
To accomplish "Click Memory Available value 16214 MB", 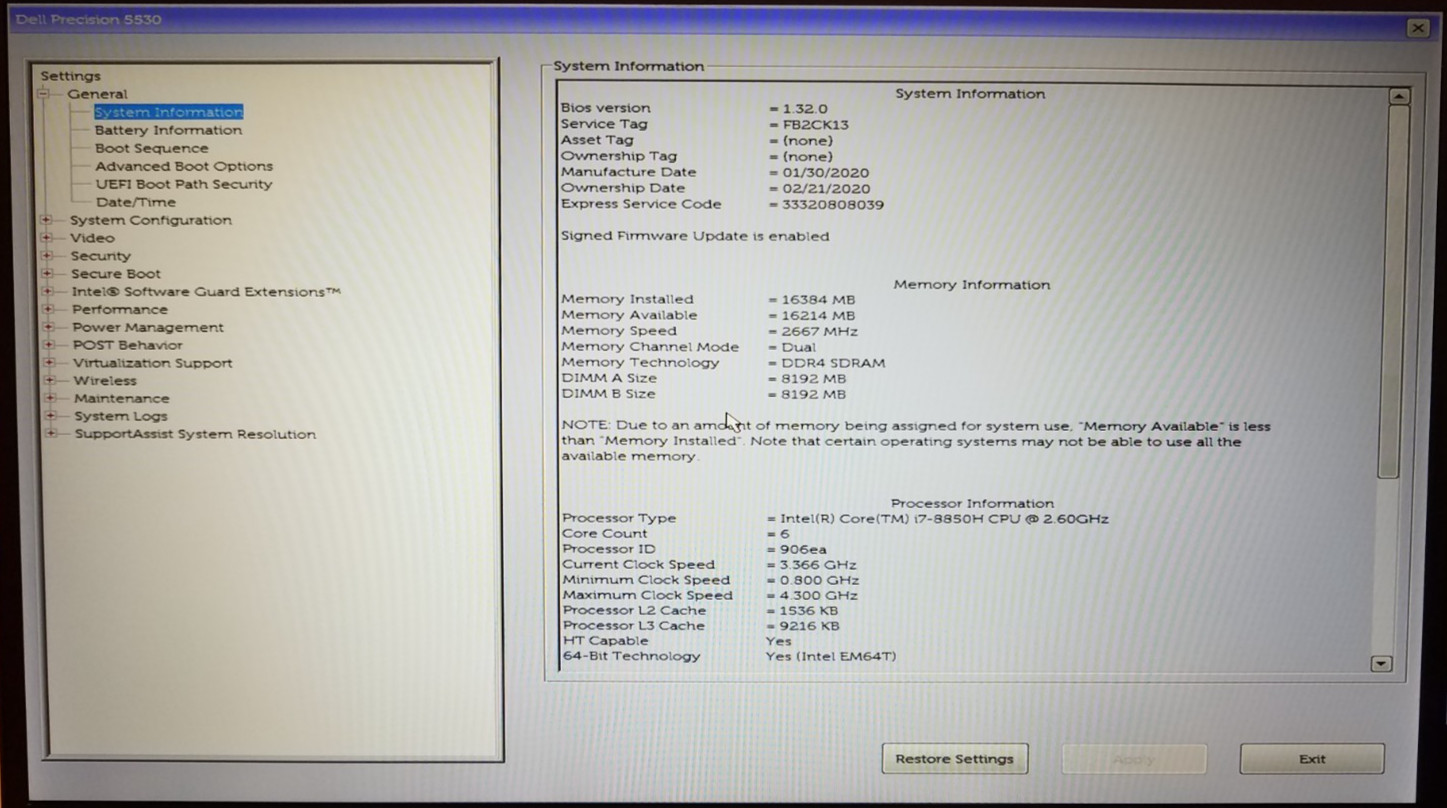I will [818, 315].
